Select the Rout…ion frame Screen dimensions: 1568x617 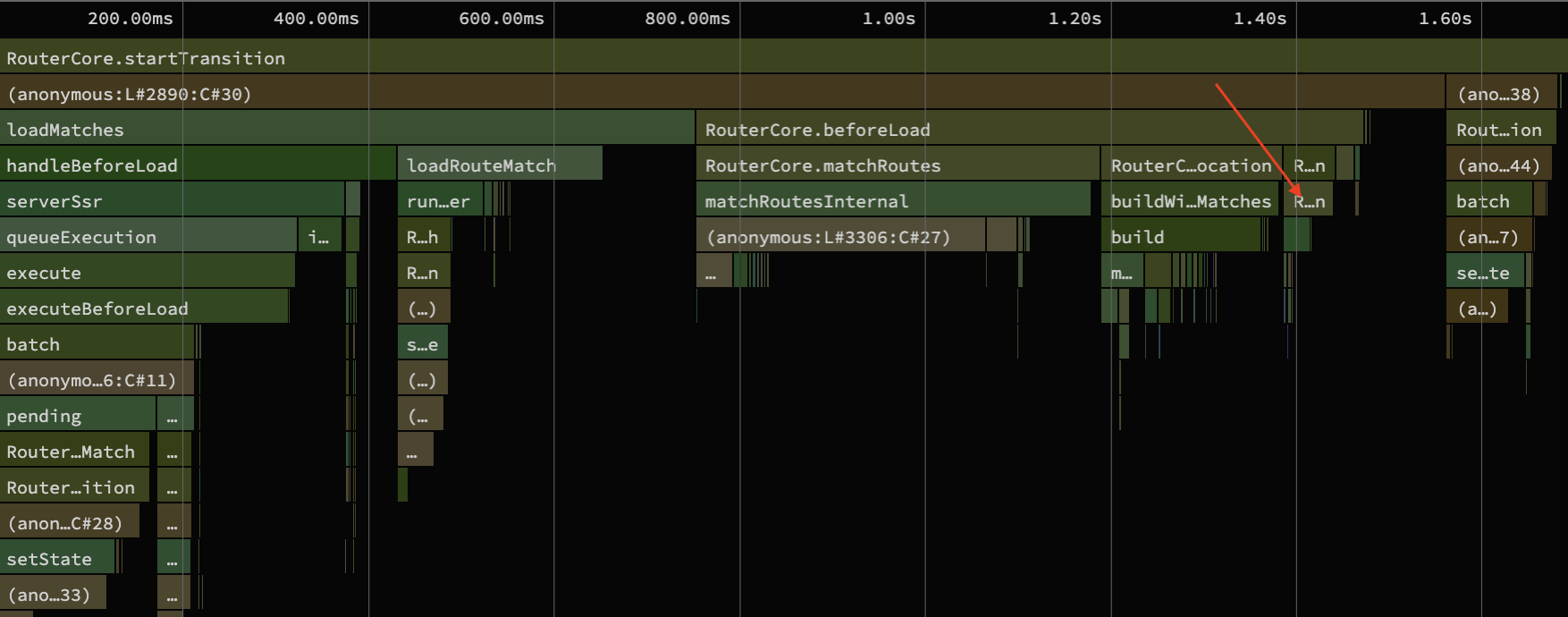[1502, 130]
